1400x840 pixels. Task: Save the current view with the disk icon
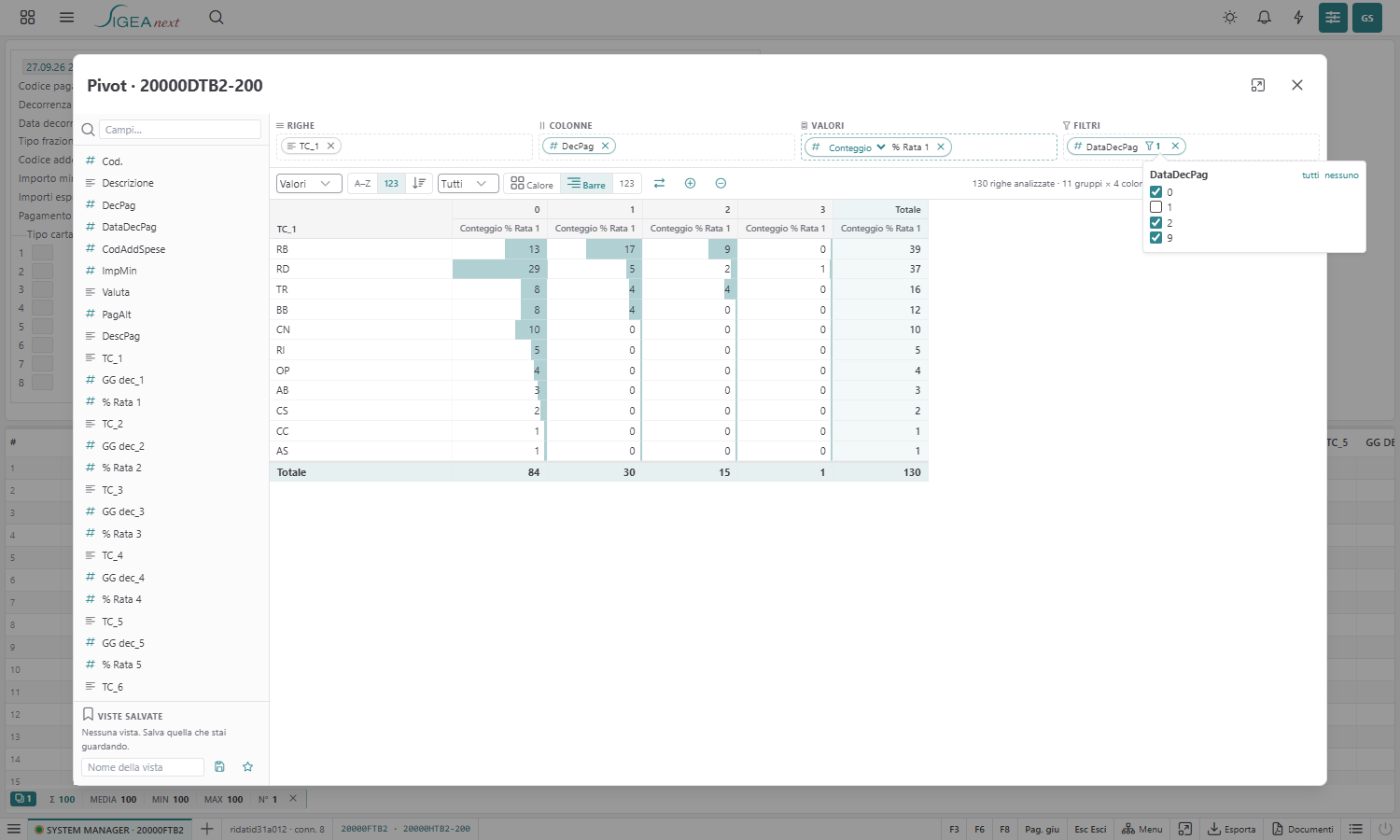click(x=219, y=766)
